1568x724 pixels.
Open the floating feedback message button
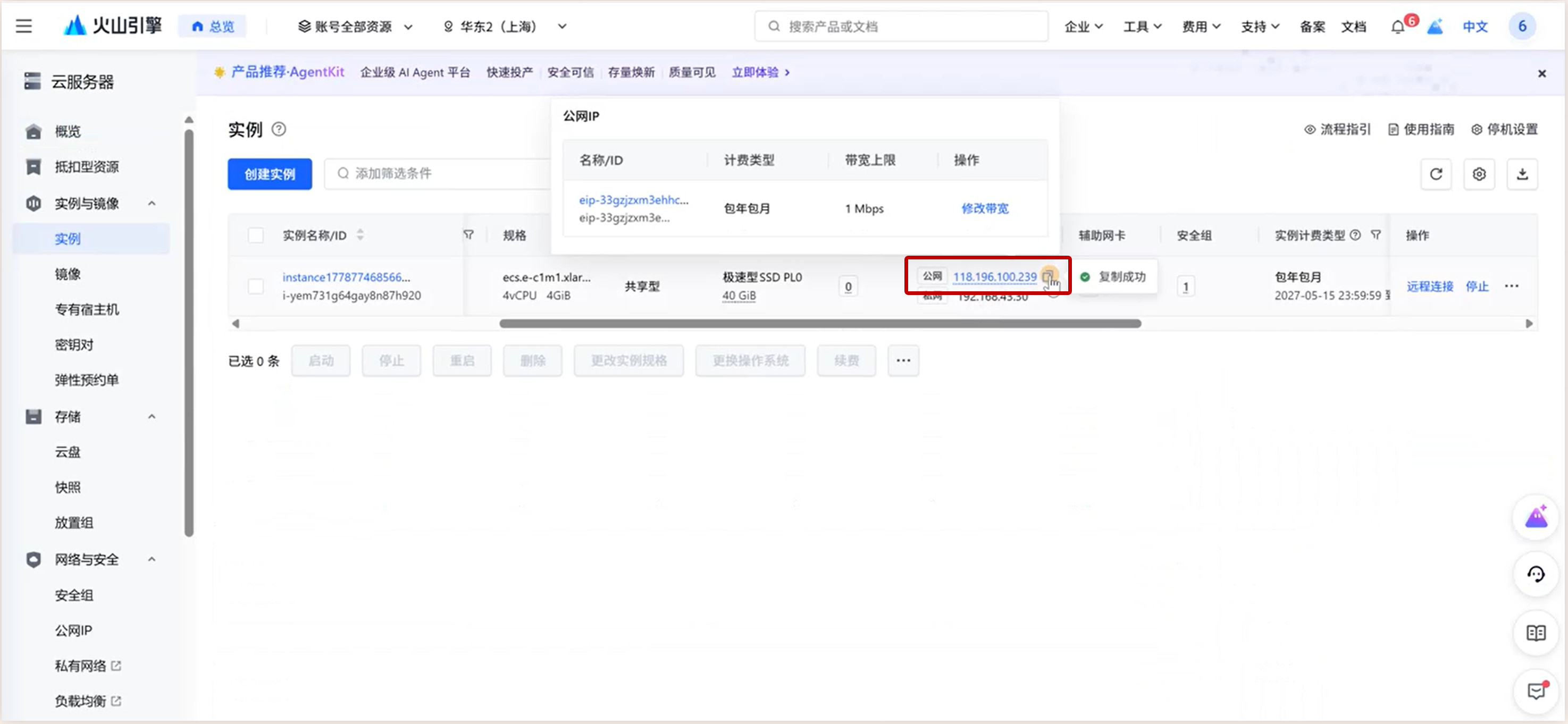point(1536,692)
